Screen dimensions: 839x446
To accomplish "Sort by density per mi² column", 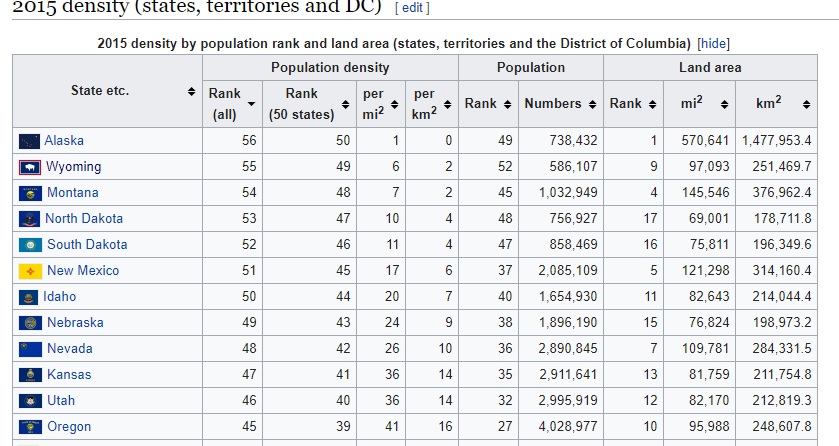I will tap(394, 104).
